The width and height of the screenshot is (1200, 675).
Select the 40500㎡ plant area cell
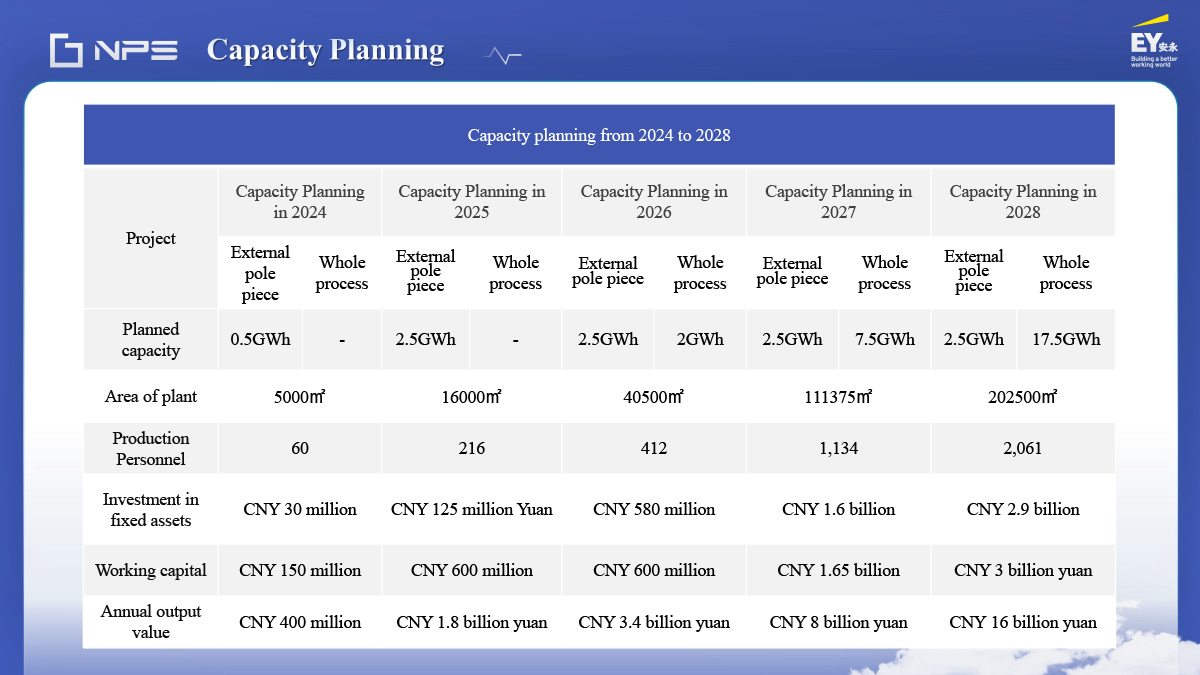pyautogui.click(x=654, y=397)
